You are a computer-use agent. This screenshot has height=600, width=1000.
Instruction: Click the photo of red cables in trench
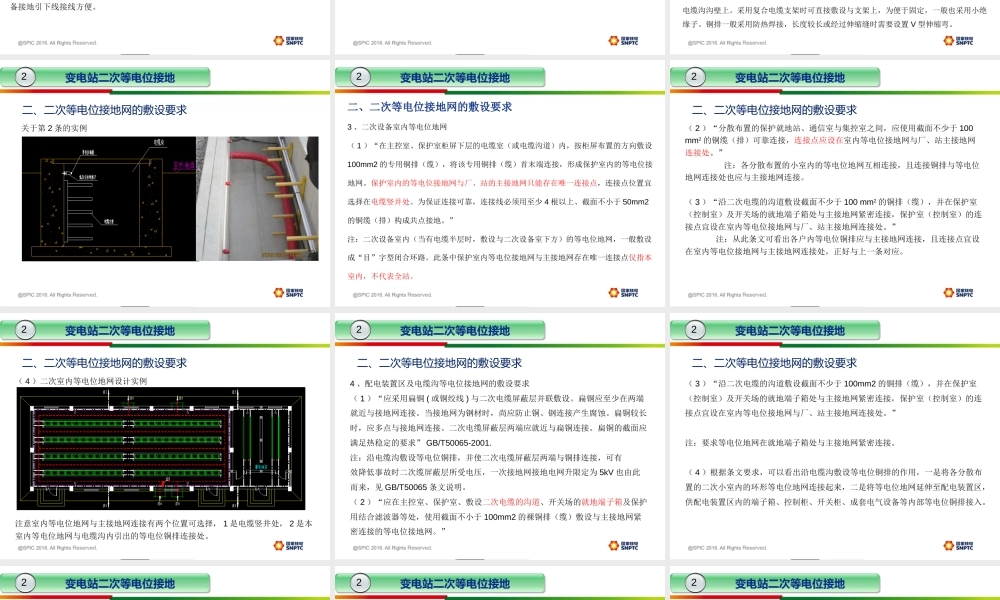(258, 198)
